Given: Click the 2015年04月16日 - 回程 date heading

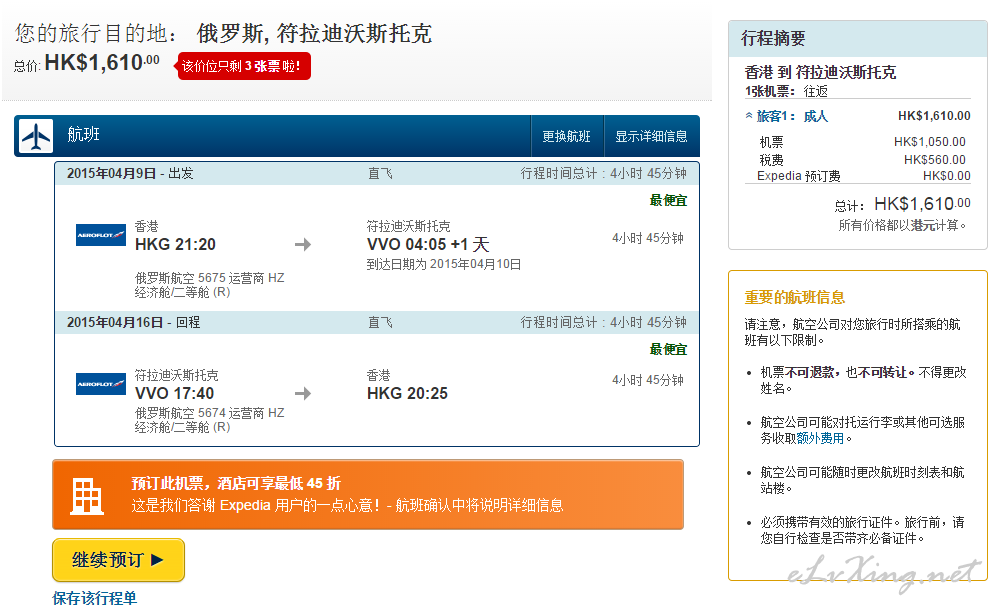Looking at the screenshot, I should pos(133,323).
